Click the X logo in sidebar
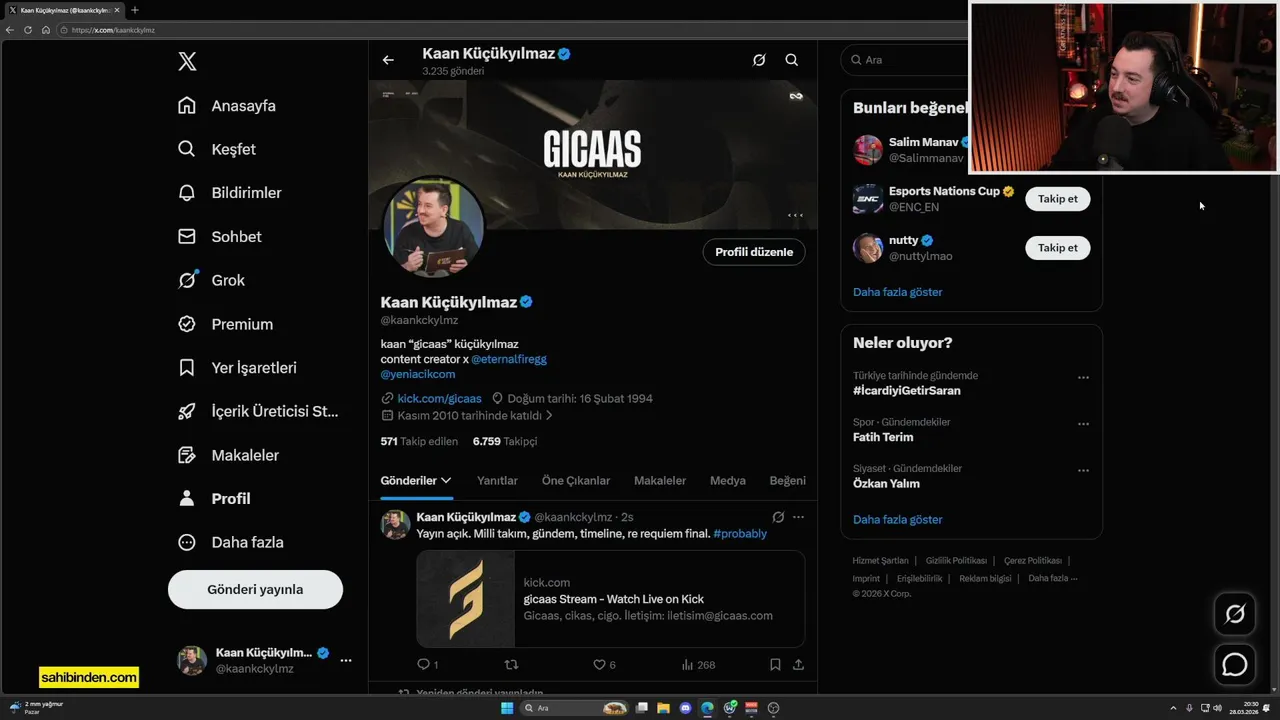Viewport: 1280px width, 720px height. (x=187, y=62)
